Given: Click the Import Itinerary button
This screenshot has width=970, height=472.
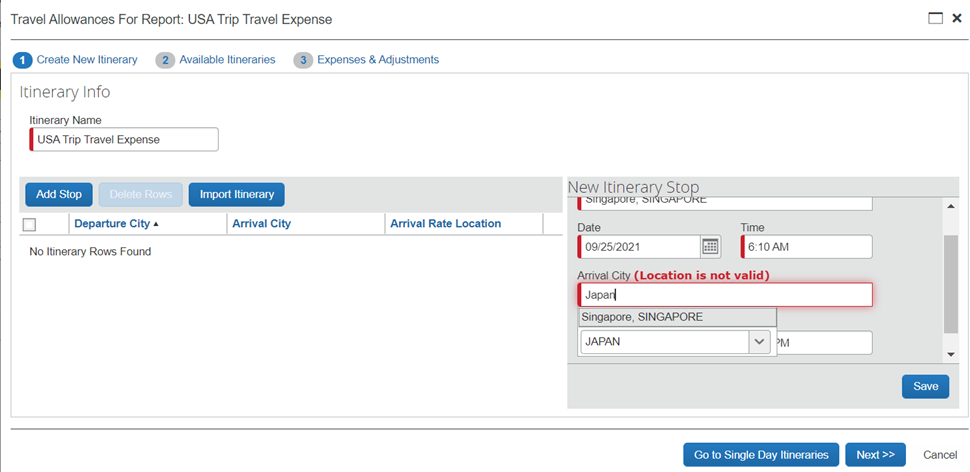Looking at the screenshot, I should [x=237, y=194].
